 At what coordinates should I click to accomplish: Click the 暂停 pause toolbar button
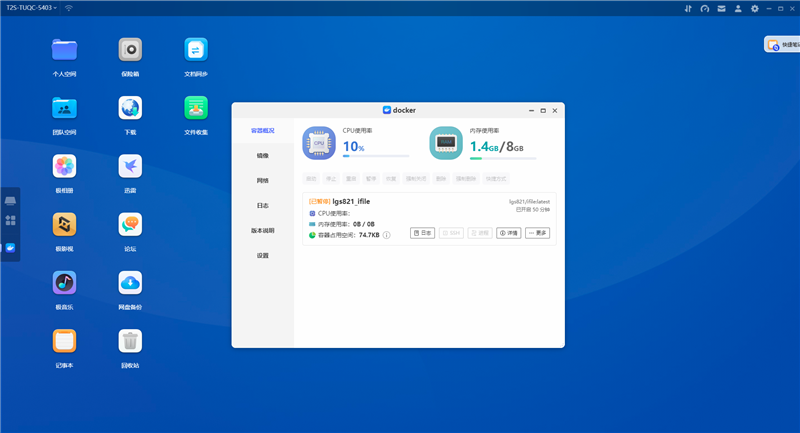point(371,179)
